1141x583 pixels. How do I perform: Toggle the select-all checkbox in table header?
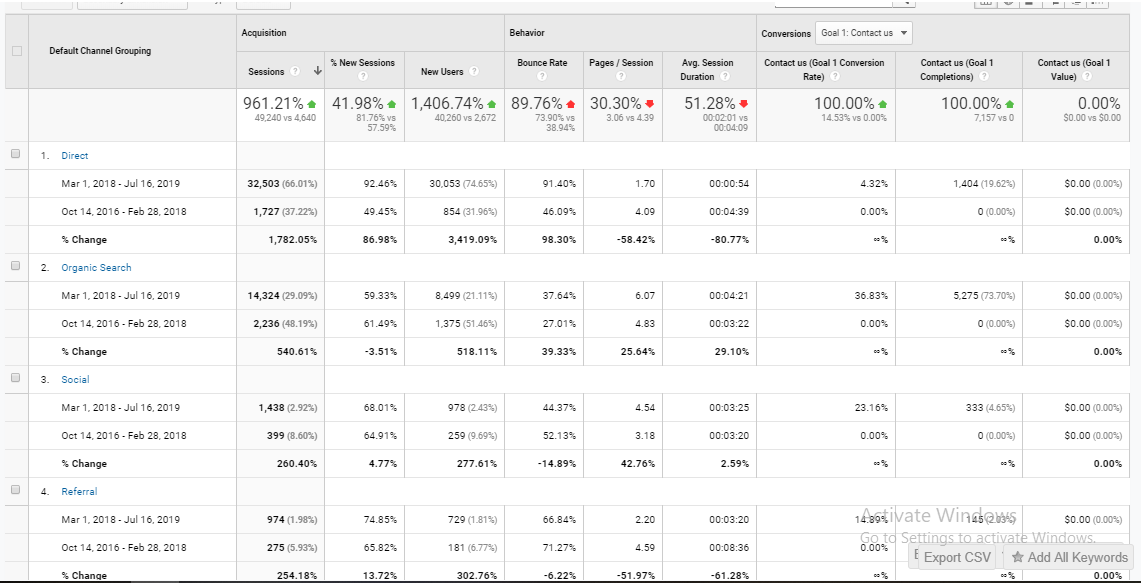coord(15,51)
